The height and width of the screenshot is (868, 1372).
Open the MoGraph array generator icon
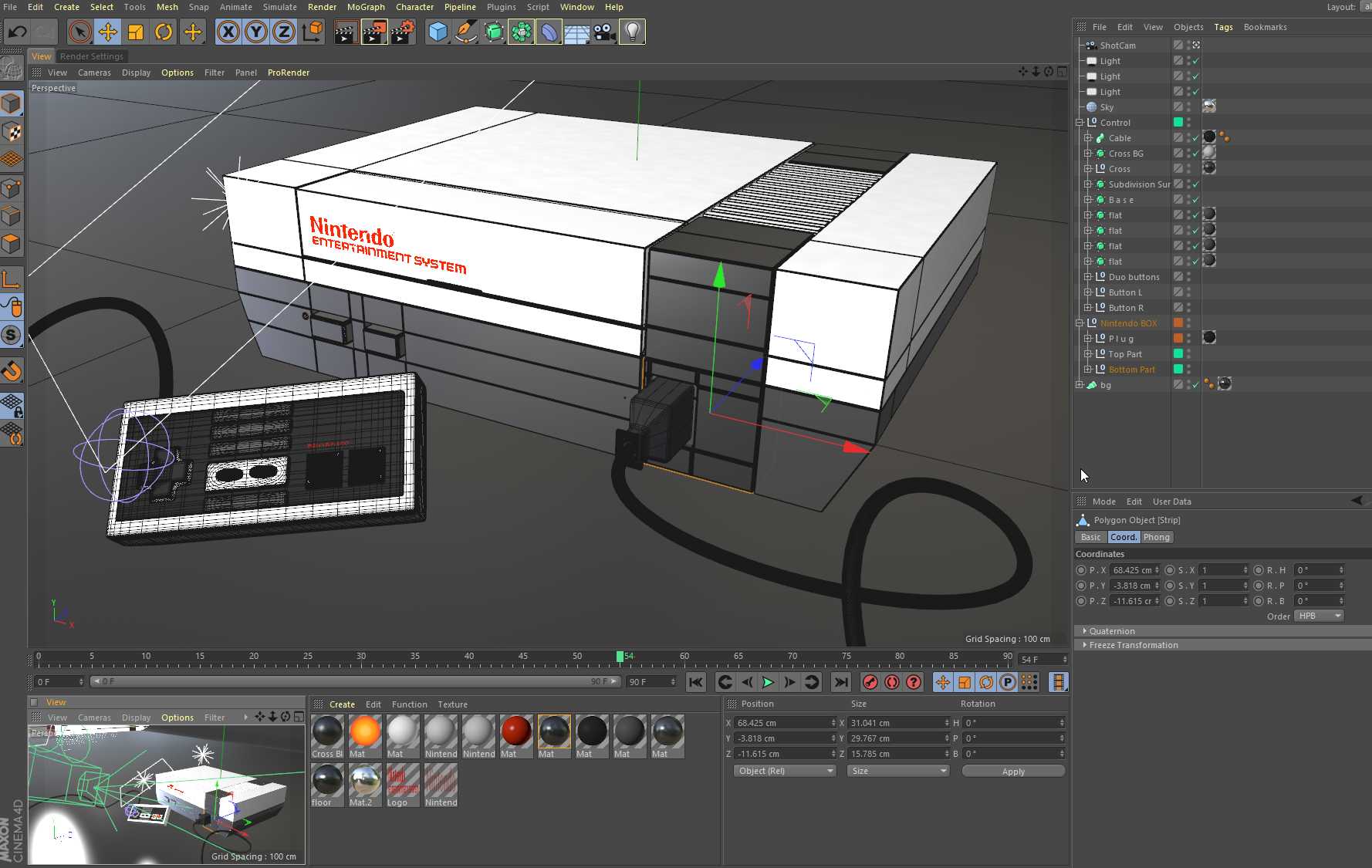(522, 32)
